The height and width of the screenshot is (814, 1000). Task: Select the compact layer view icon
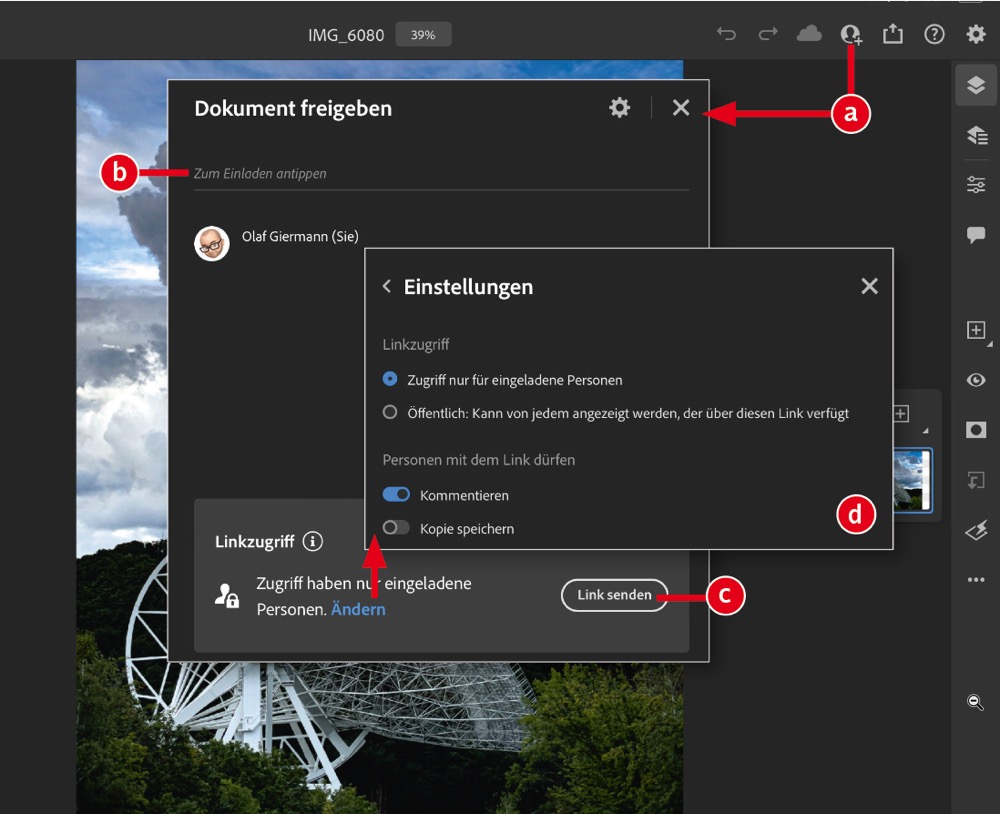click(976, 85)
